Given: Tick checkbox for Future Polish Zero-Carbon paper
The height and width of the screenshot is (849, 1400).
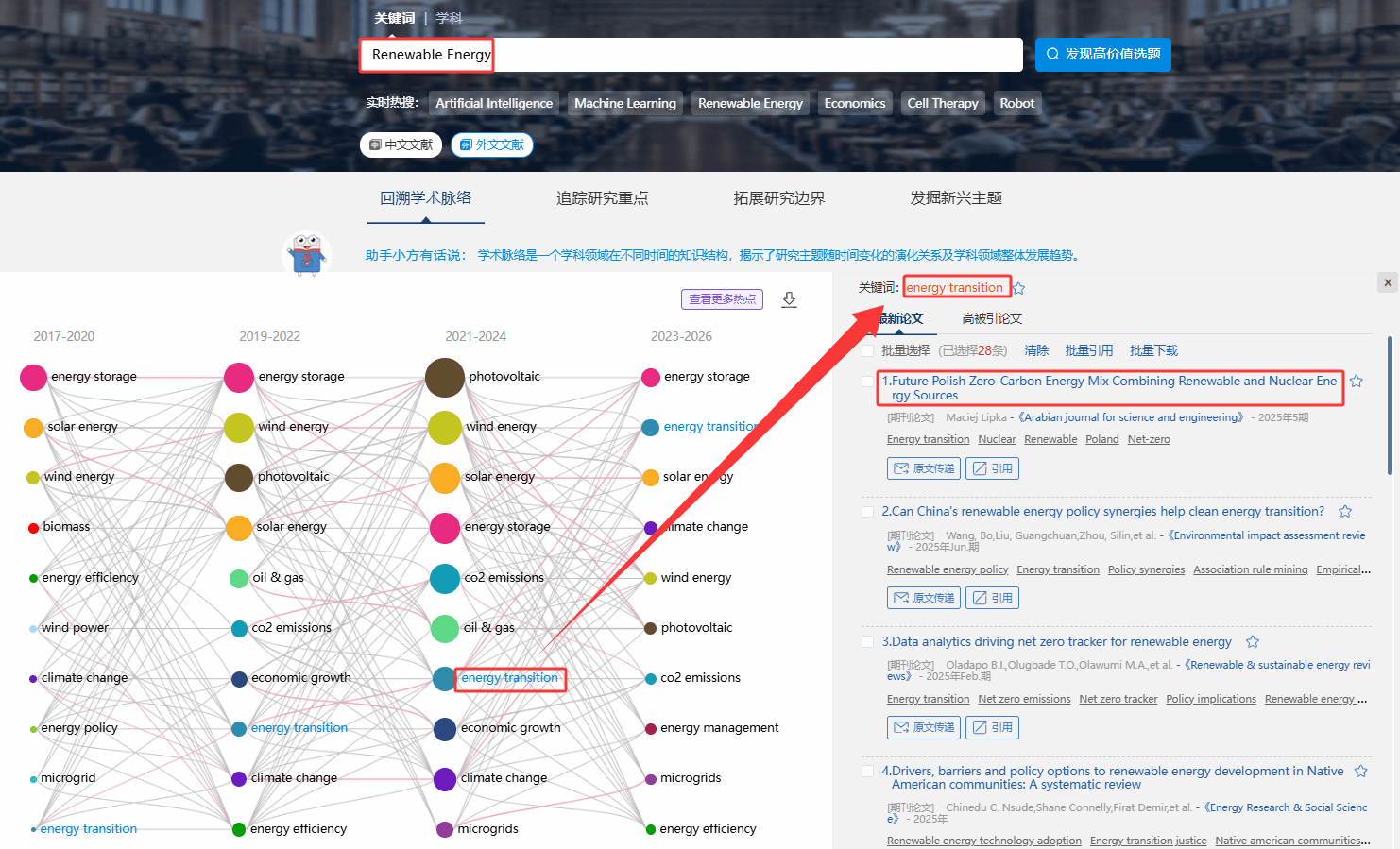Looking at the screenshot, I should point(868,382).
